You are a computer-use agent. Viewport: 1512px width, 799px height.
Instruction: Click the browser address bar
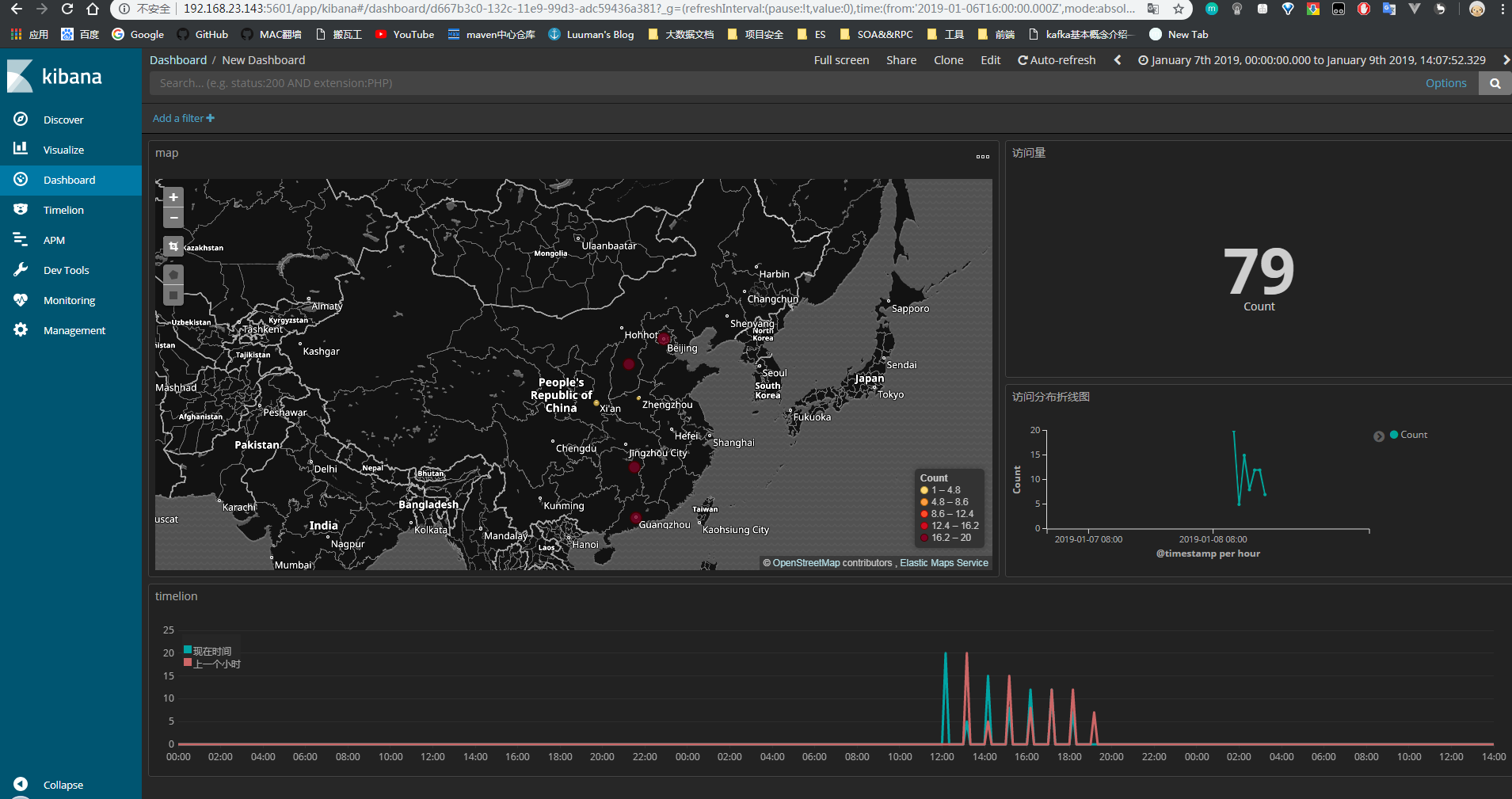(657, 10)
